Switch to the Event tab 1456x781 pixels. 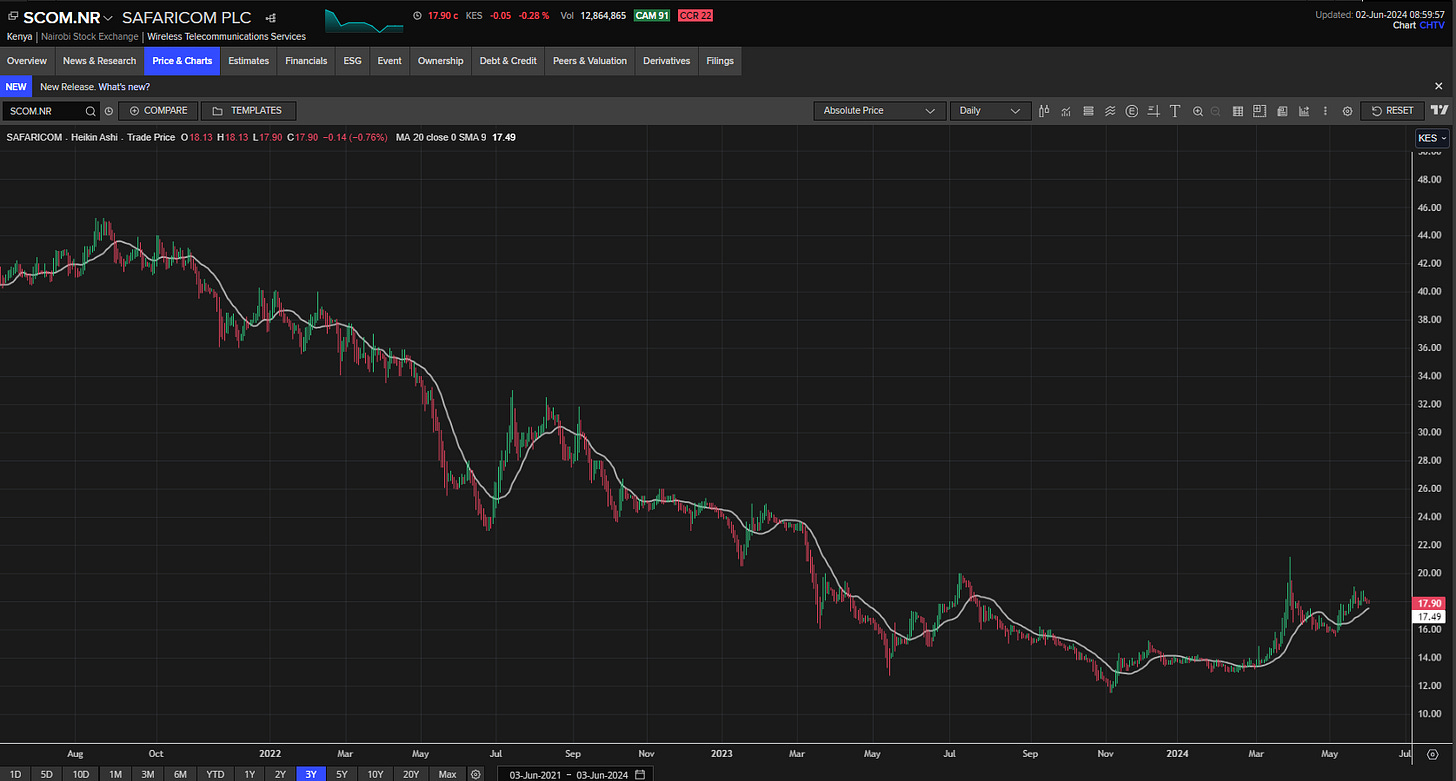[x=389, y=61]
